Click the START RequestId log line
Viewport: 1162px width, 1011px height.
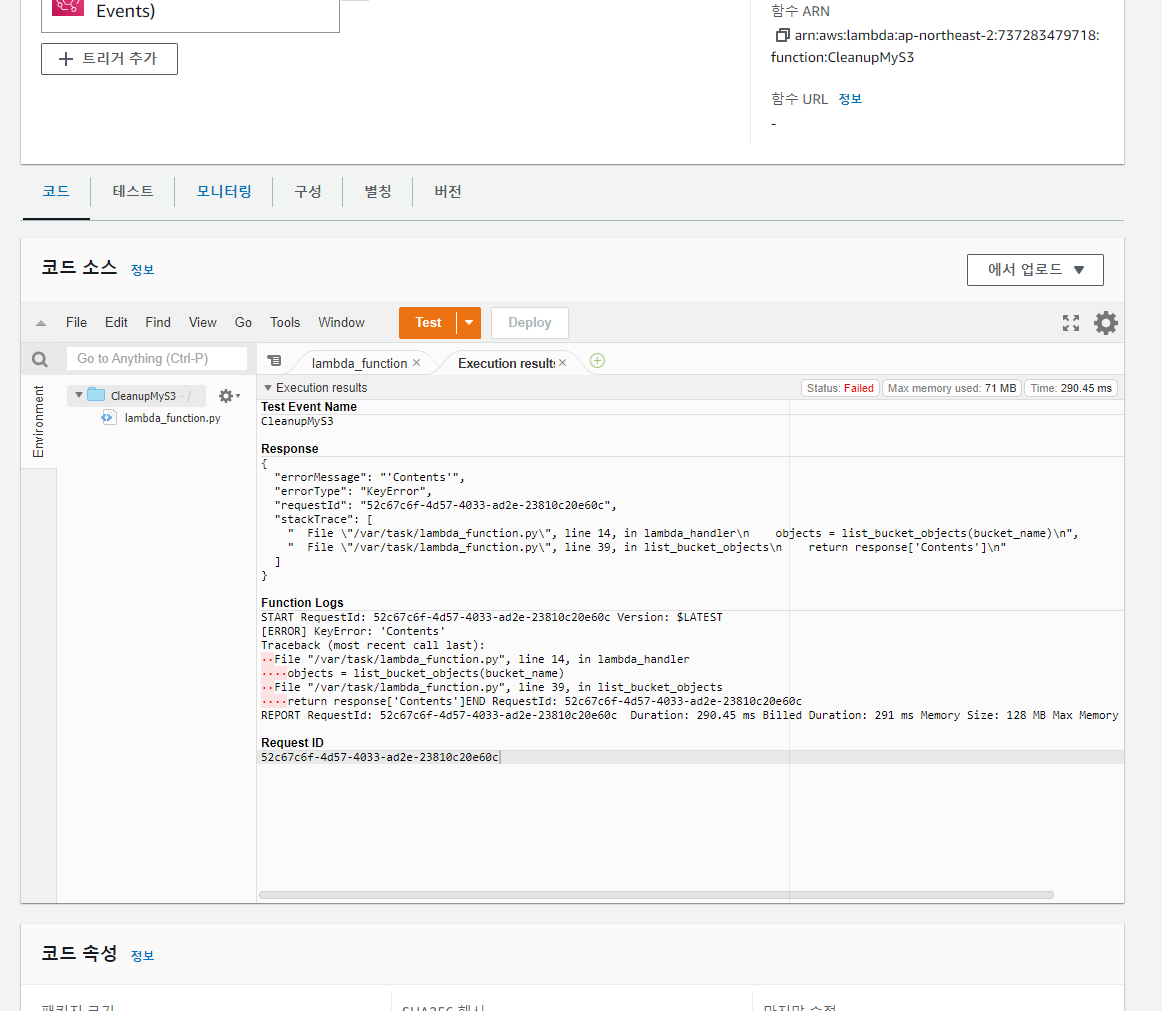tap(491, 617)
